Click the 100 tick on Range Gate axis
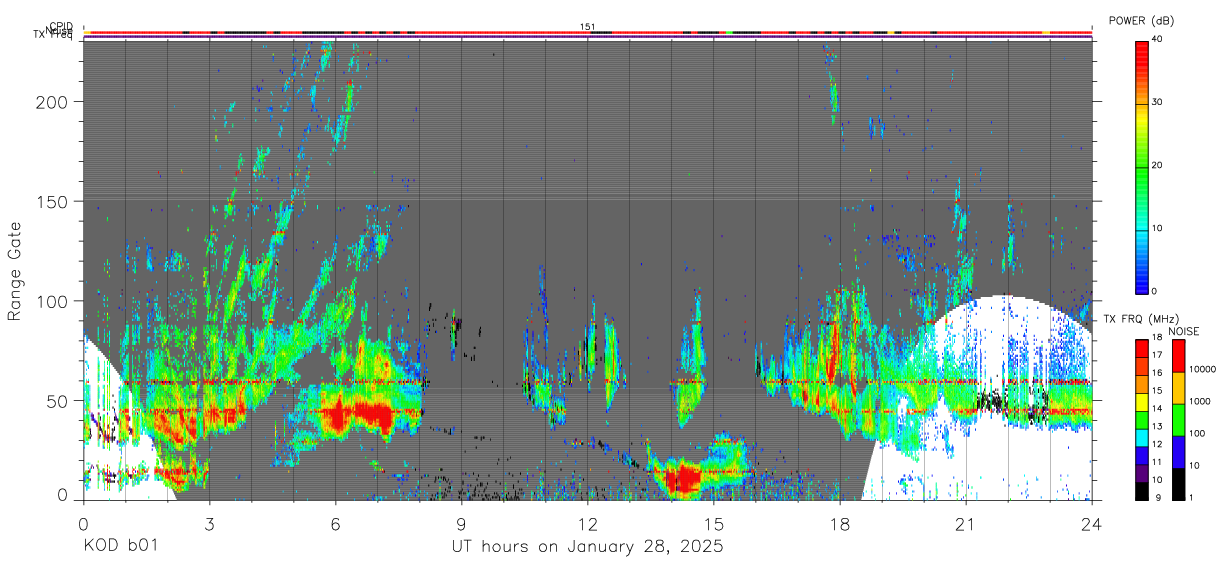Screen dimensions: 1228x567 54,301
